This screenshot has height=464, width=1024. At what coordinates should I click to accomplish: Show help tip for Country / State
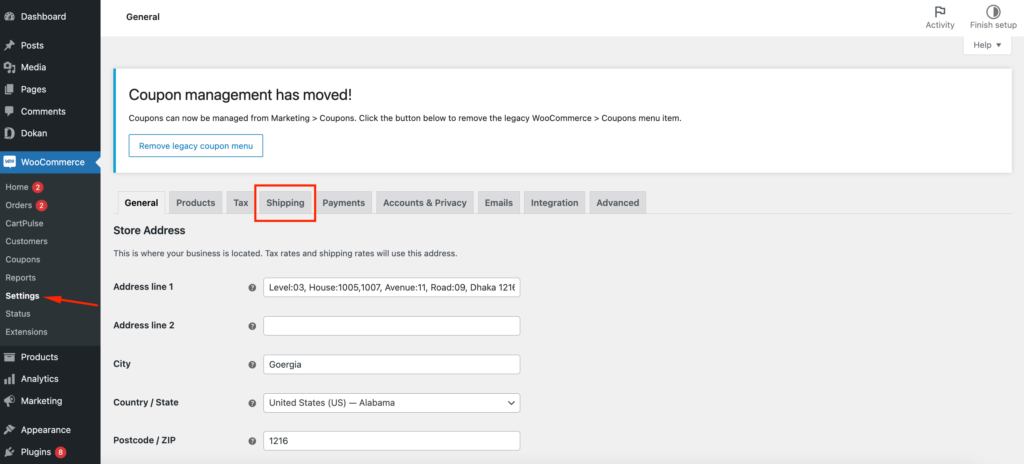point(252,403)
